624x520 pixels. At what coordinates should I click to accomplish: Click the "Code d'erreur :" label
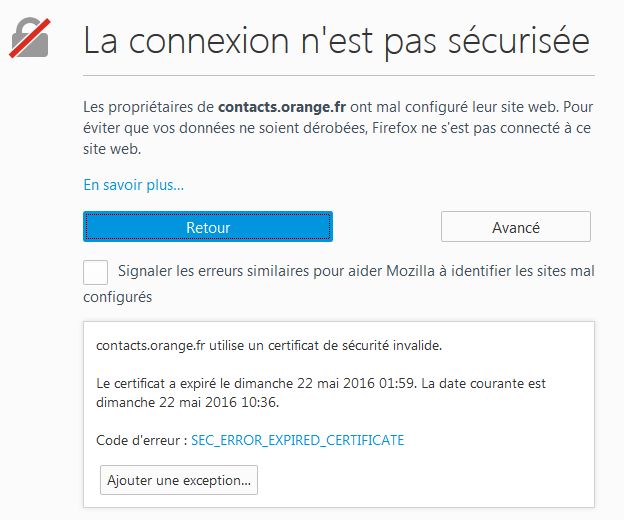(140, 440)
